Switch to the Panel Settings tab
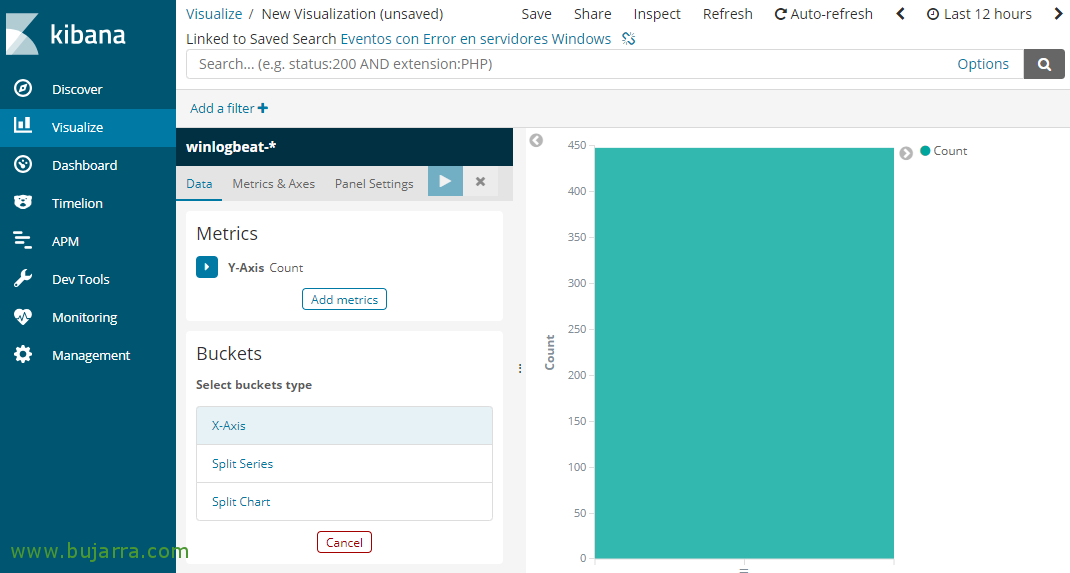The width and height of the screenshot is (1070, 573). coord(374,183)
